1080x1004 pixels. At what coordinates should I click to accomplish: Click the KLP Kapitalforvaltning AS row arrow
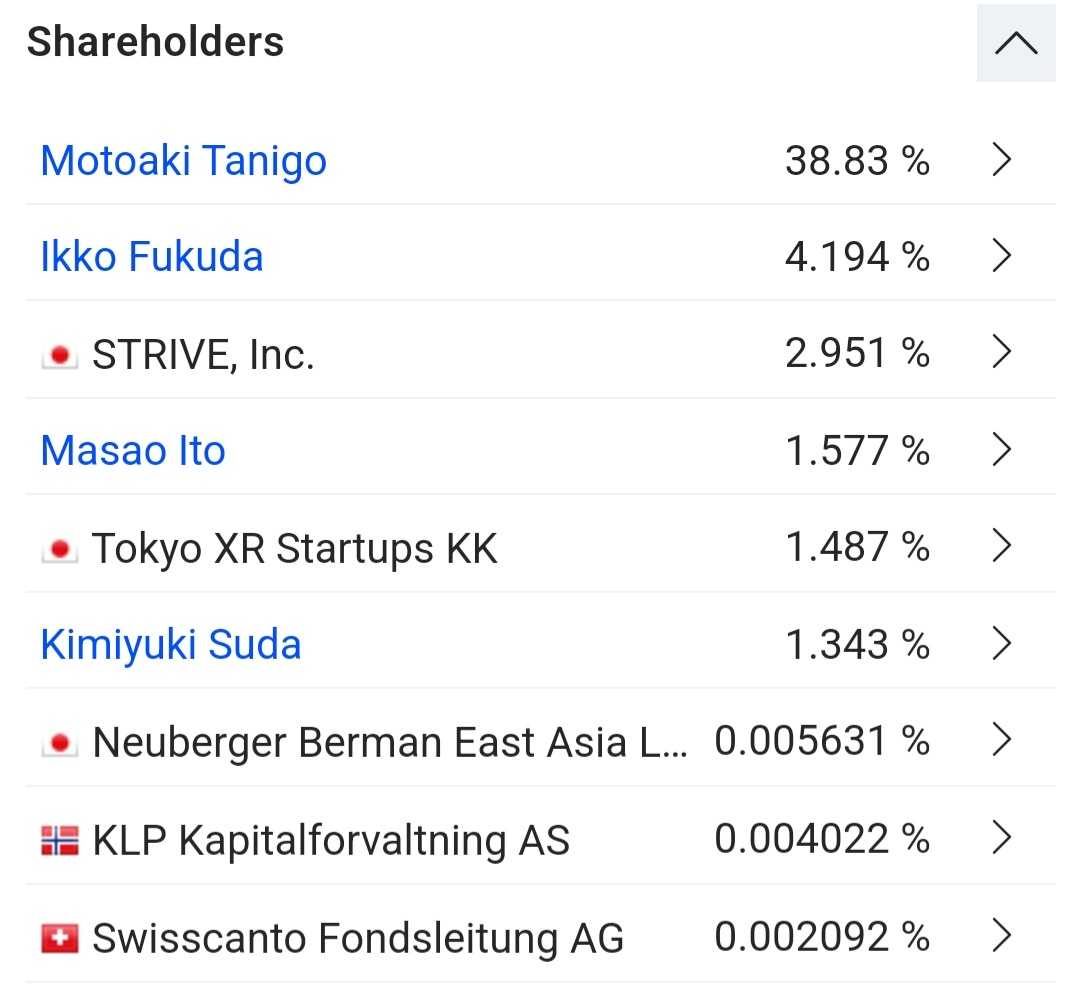(x=1002, y=838)
